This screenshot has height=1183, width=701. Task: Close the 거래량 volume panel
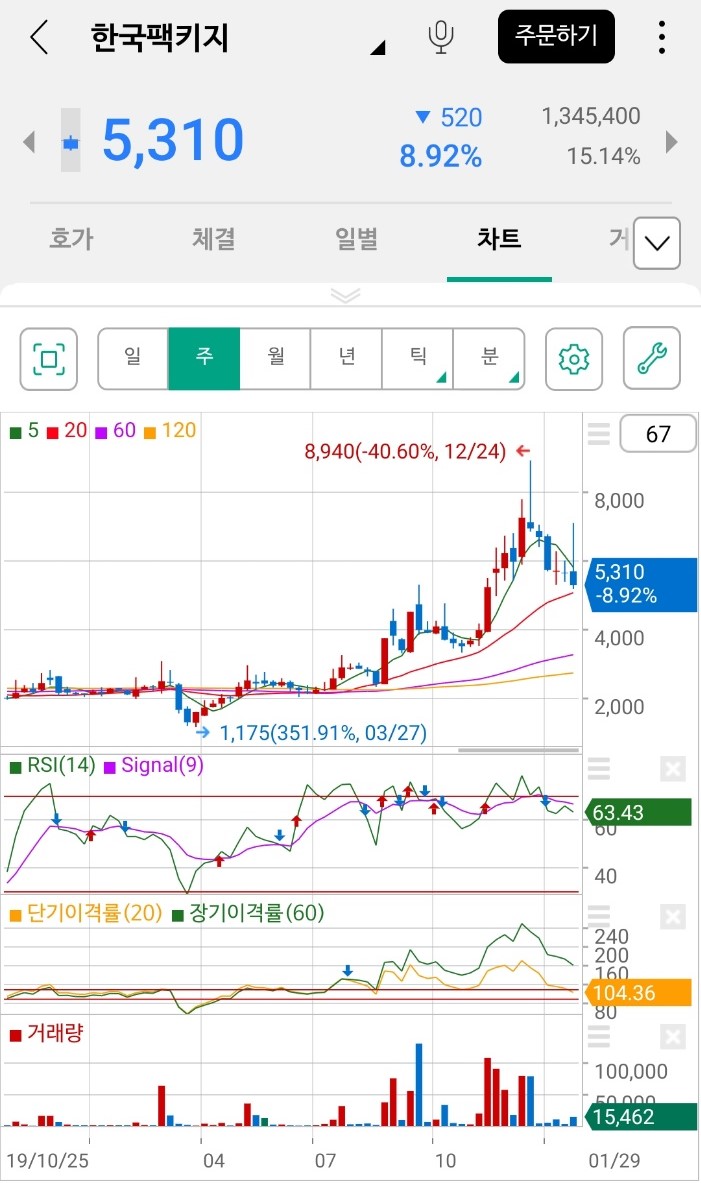click(x=672, y=1037)
